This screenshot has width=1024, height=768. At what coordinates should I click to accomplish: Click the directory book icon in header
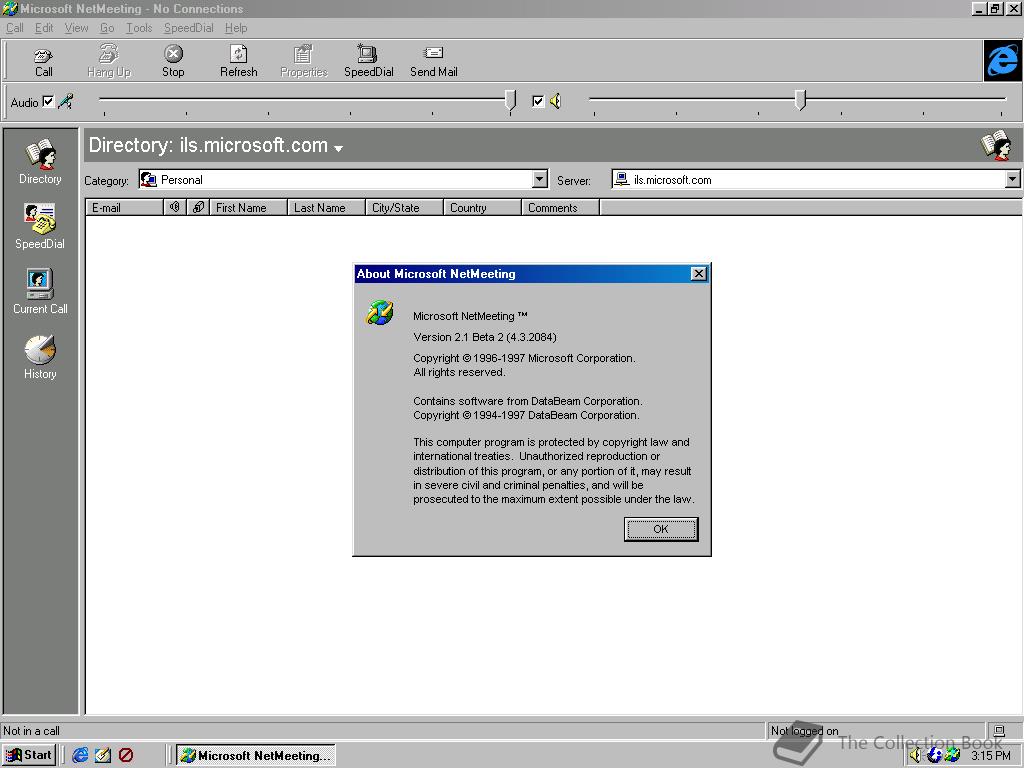coord(997,145)
